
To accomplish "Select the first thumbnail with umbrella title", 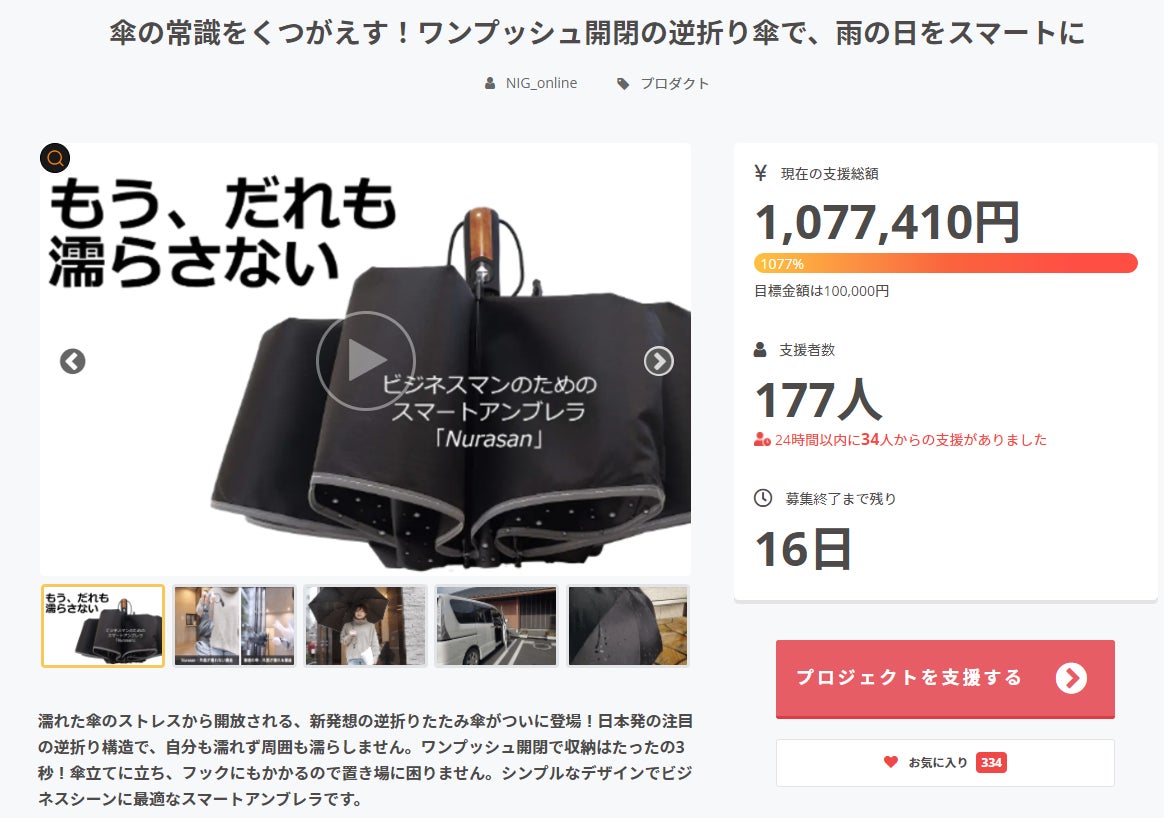I will click(x=102, y=626).
